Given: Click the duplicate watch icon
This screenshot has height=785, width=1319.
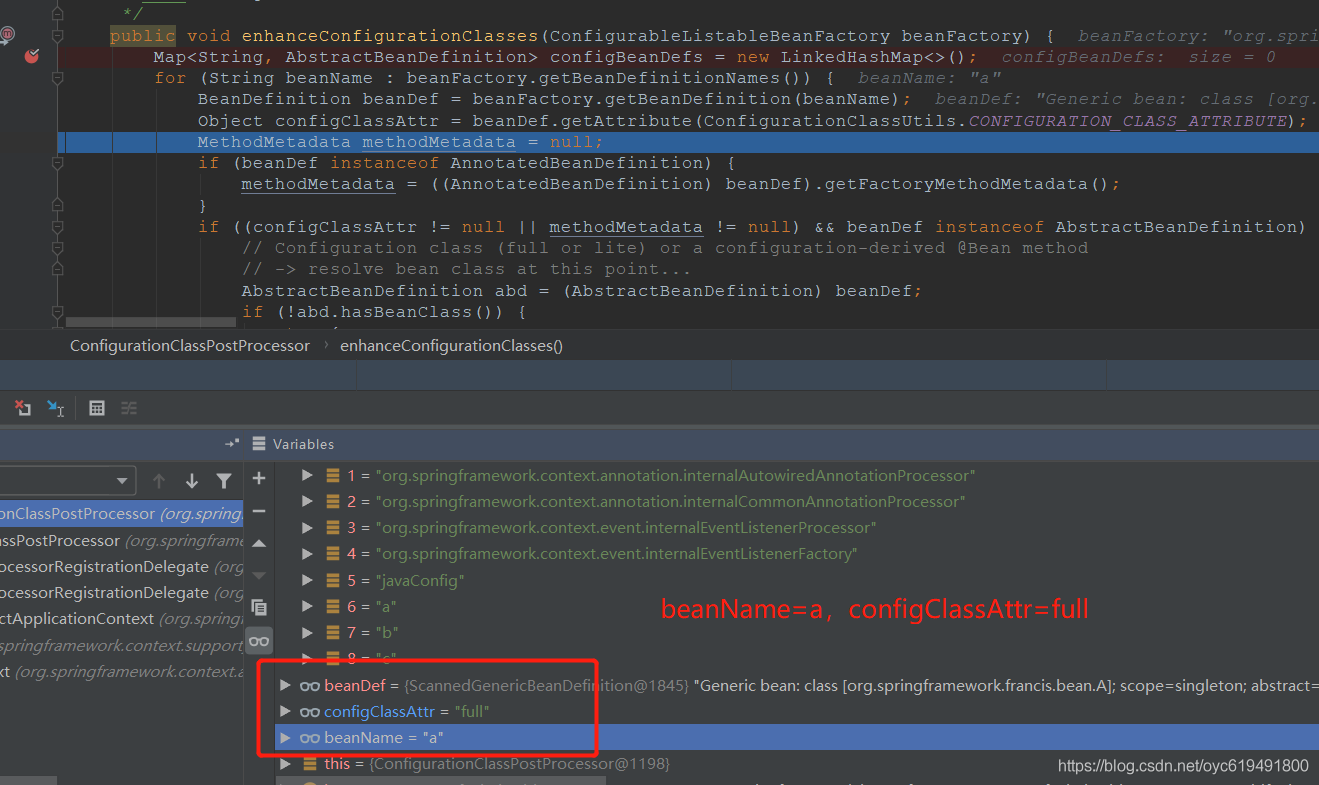Looking at the screenshot, I should (259, 607).
